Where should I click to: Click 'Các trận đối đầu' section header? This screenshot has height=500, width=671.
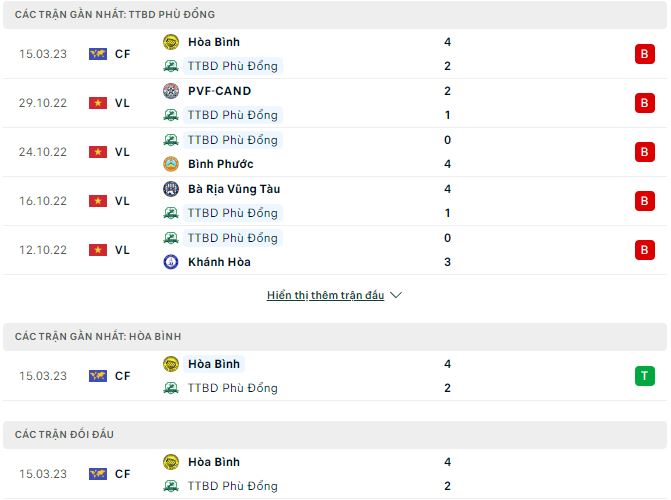click(x=64, y=435)
